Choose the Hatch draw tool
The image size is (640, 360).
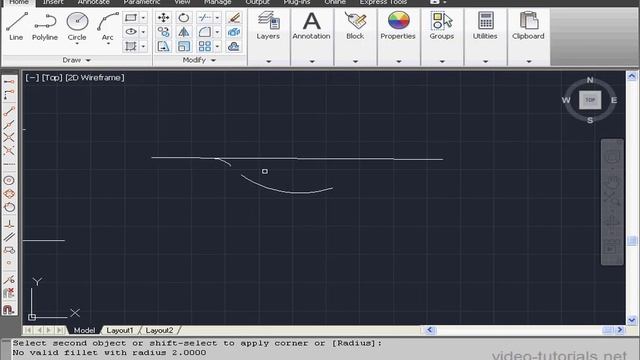131,46
